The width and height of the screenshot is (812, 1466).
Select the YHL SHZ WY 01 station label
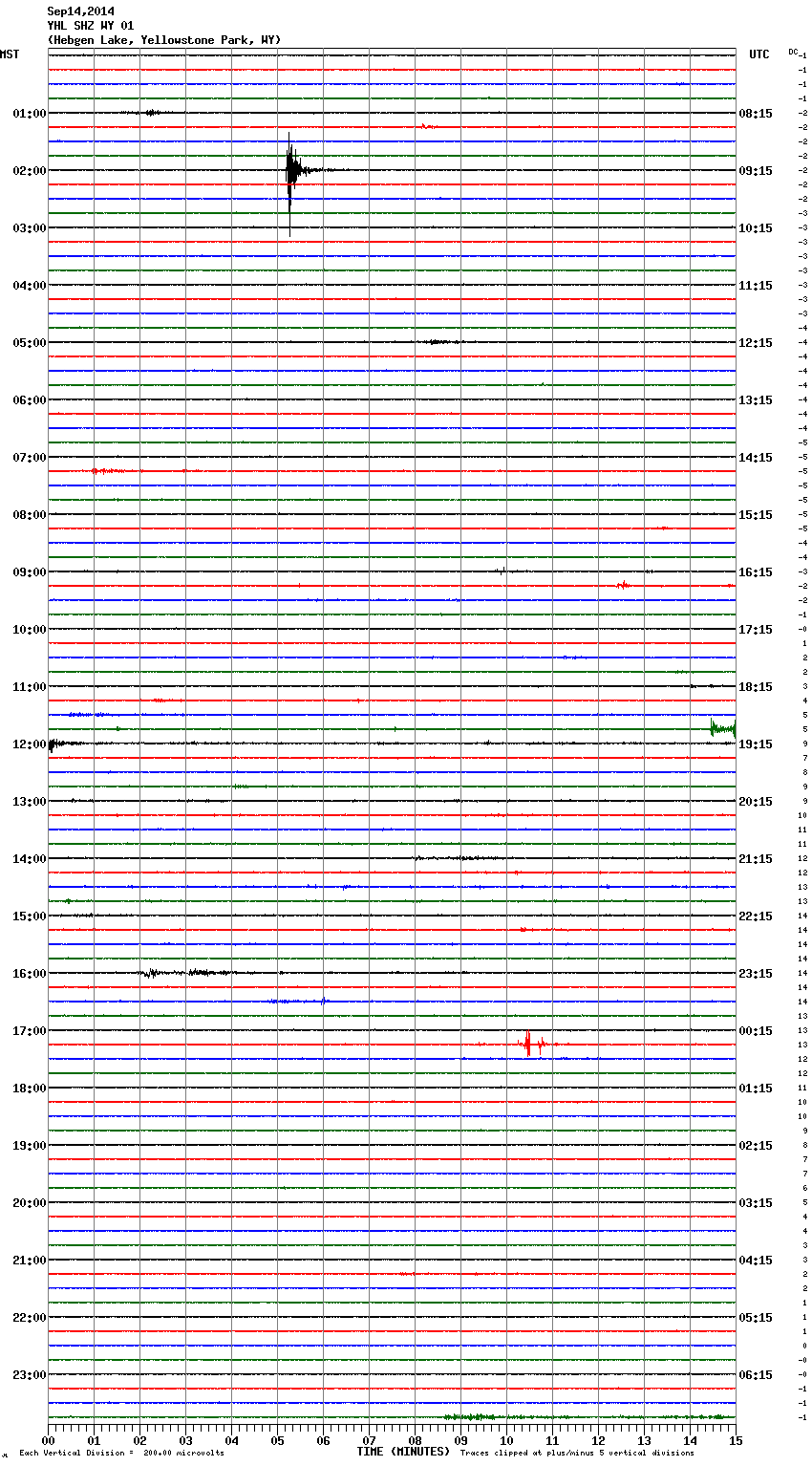[91, 26]
